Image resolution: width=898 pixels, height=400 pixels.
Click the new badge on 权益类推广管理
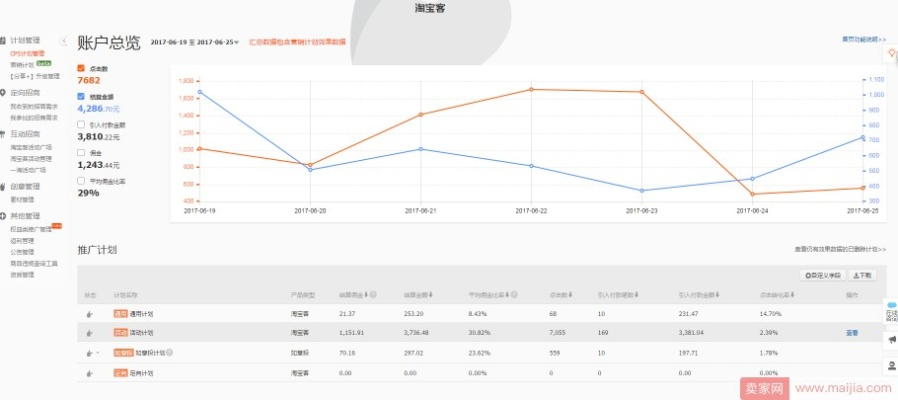[56, 226]
